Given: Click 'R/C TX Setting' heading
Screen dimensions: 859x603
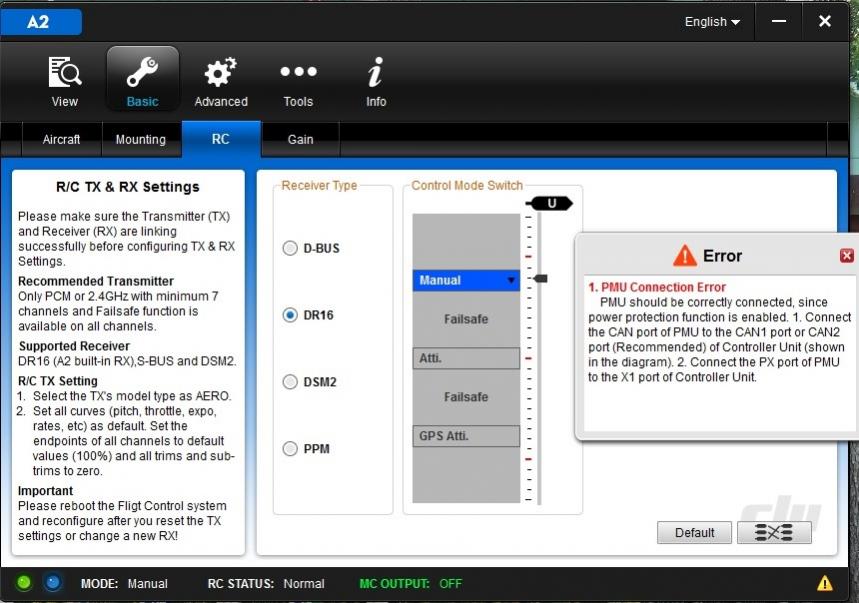Looking at the screenshot, I should (58, 381).
